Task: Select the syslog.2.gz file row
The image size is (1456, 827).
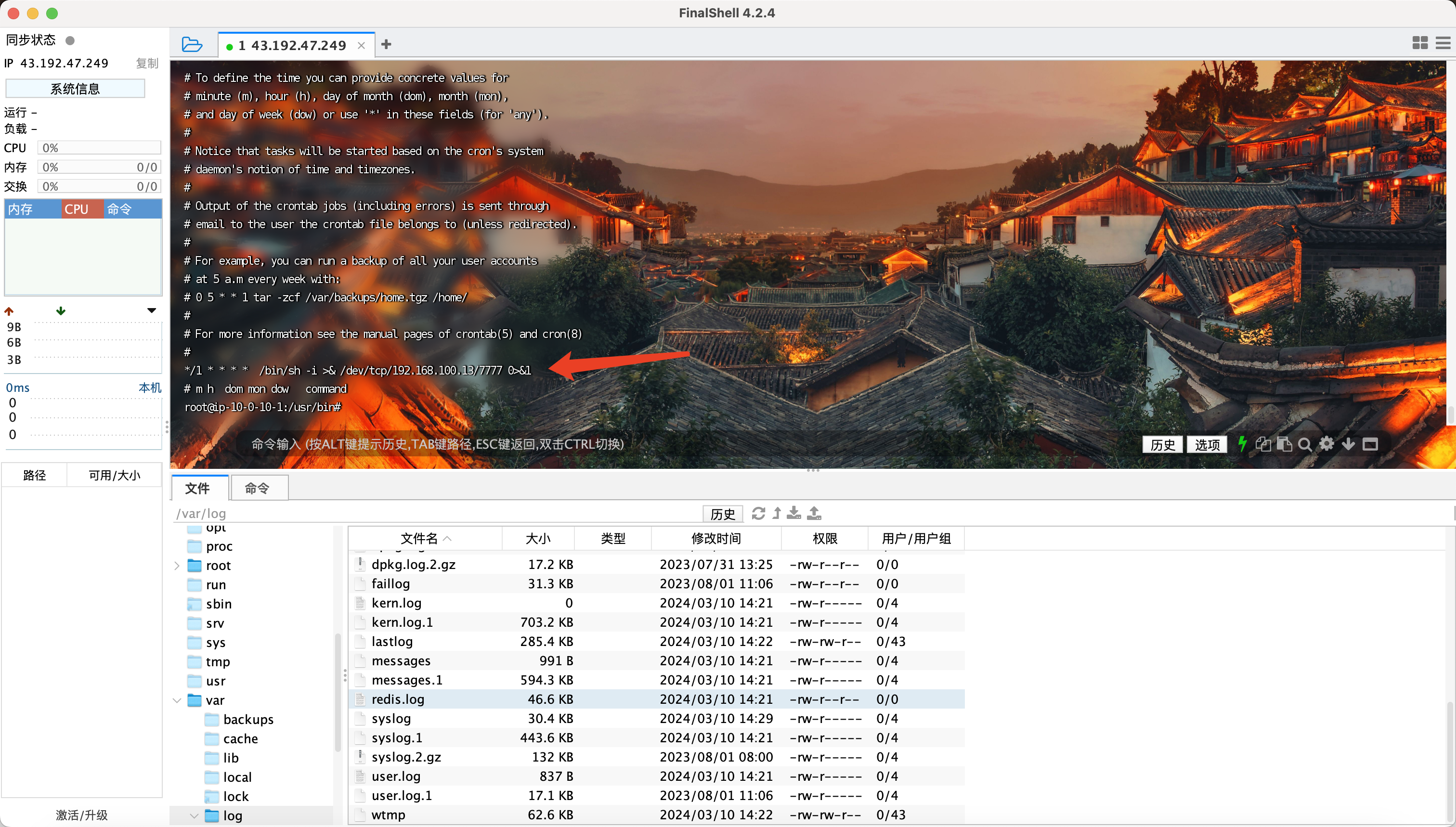Action: click(x=656, y=757)
